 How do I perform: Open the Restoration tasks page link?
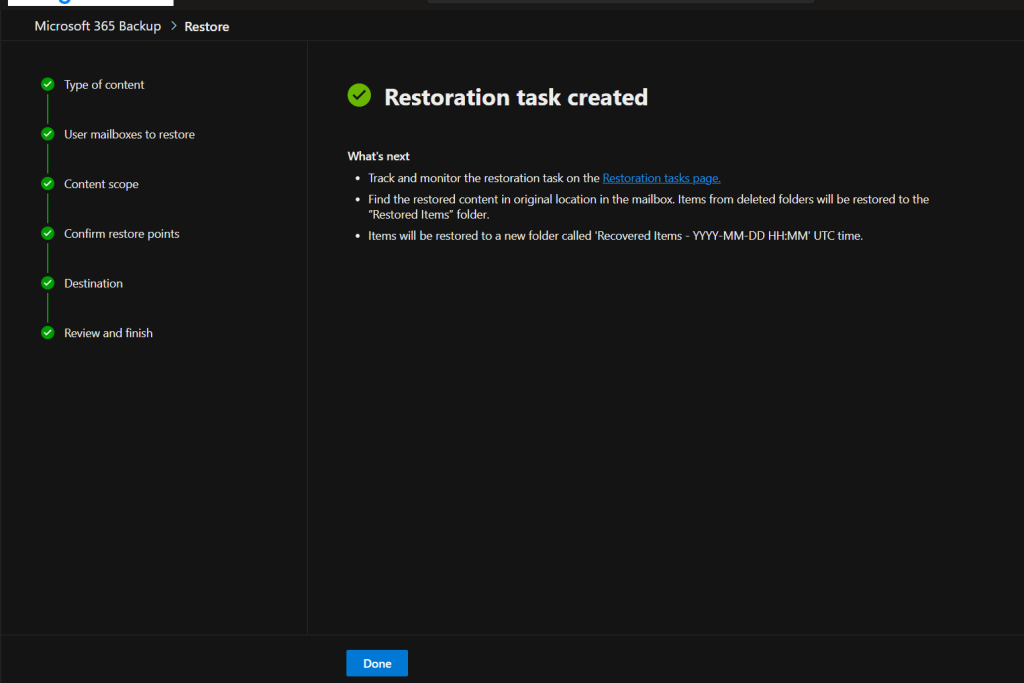pos(661,178)
